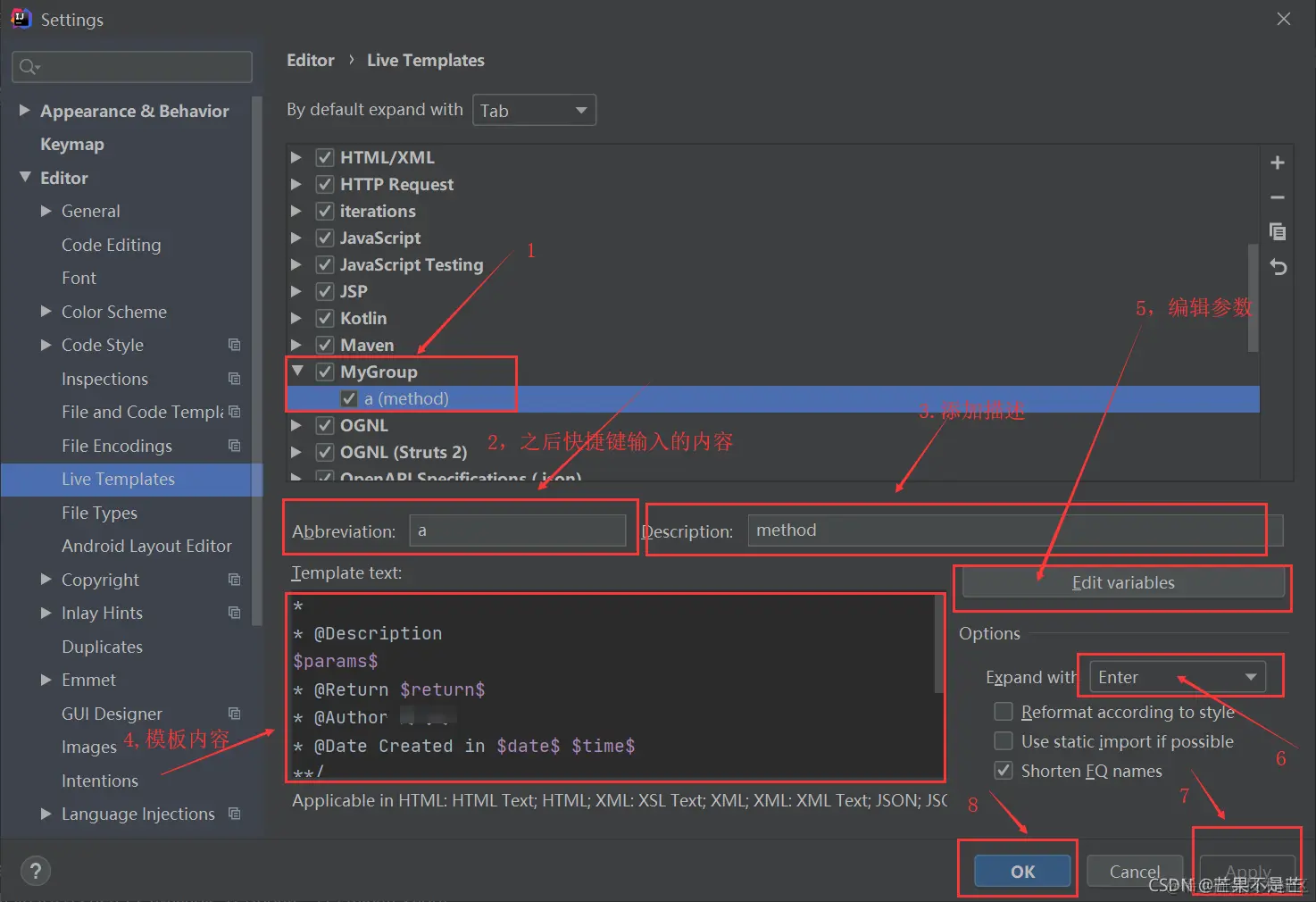Click the Duplicate template icon
Image resolution: width=1316 pixels, height=902 pixels.
click(1278, 231)
